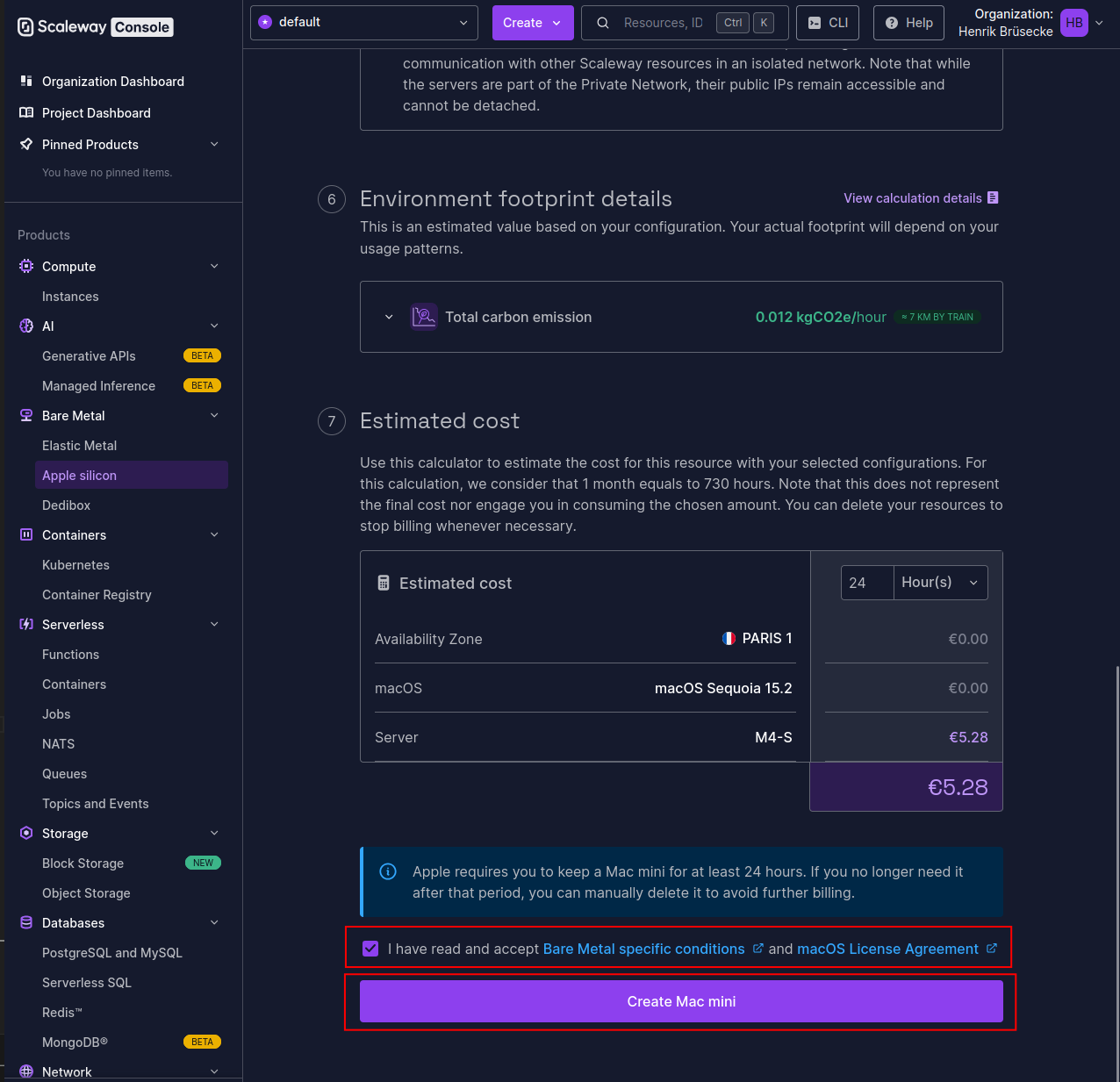Click the Project Dashboard book icon

coord(26,112)
